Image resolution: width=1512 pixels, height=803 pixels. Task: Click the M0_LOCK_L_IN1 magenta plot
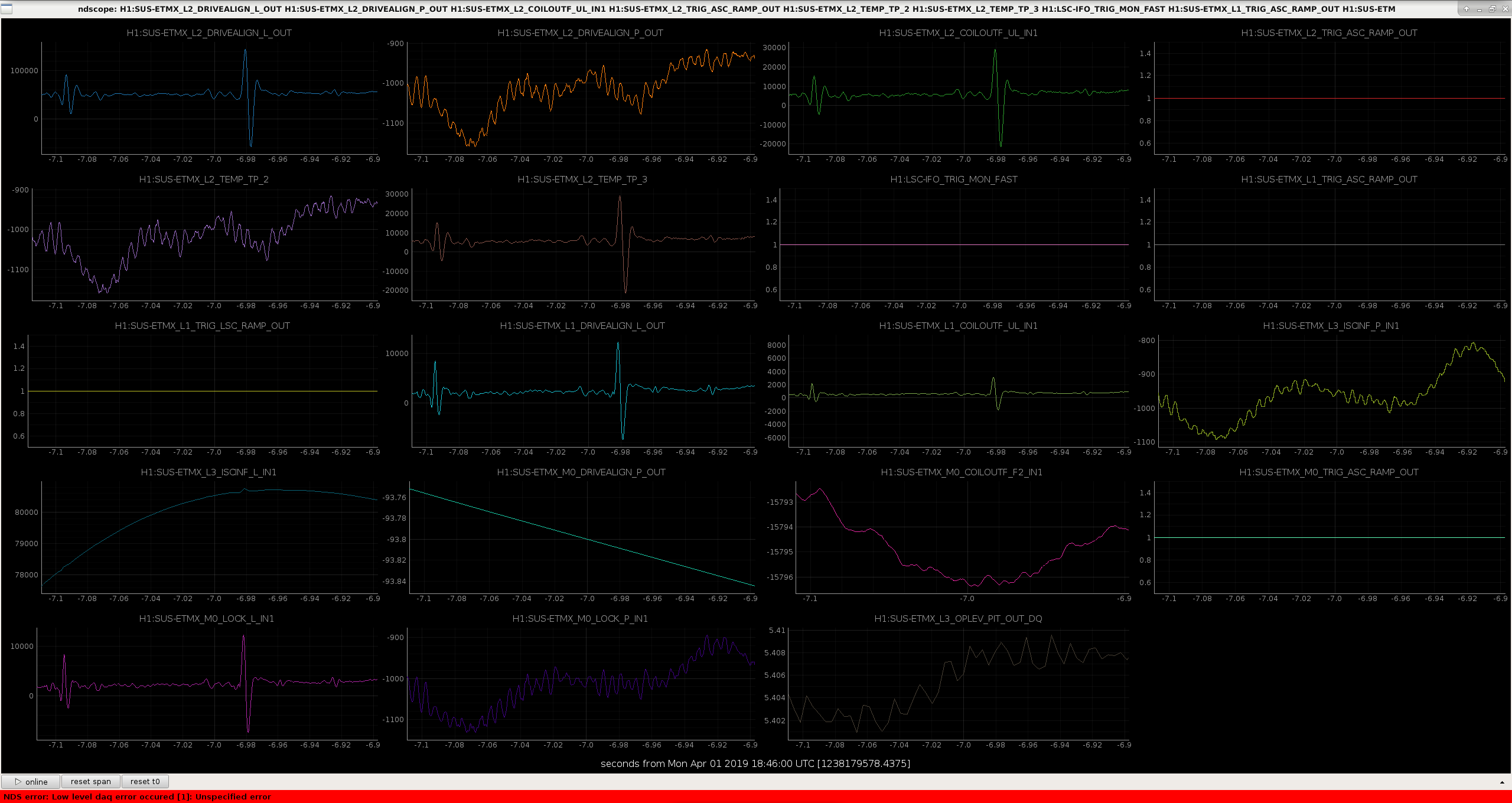coord(207,684)
